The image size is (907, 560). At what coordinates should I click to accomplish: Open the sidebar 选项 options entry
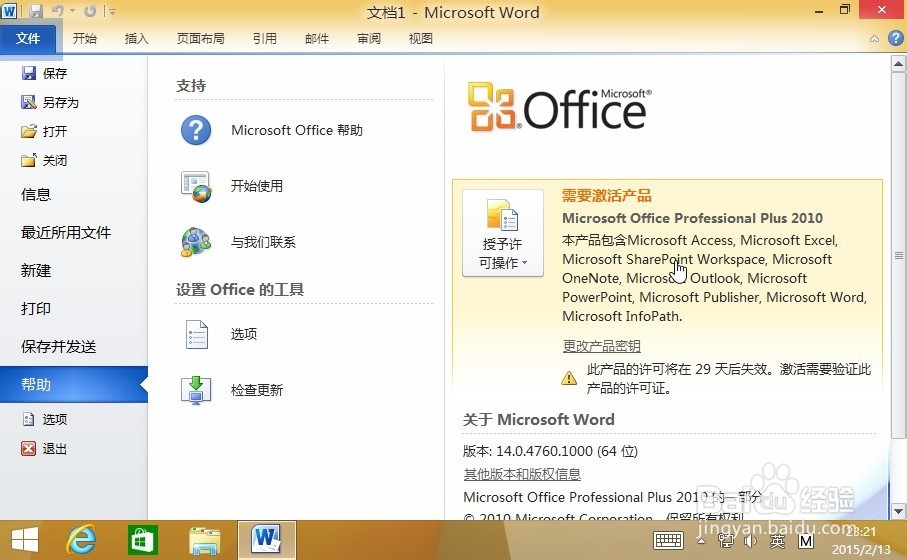pyautogui.click(x=44, y=419)
